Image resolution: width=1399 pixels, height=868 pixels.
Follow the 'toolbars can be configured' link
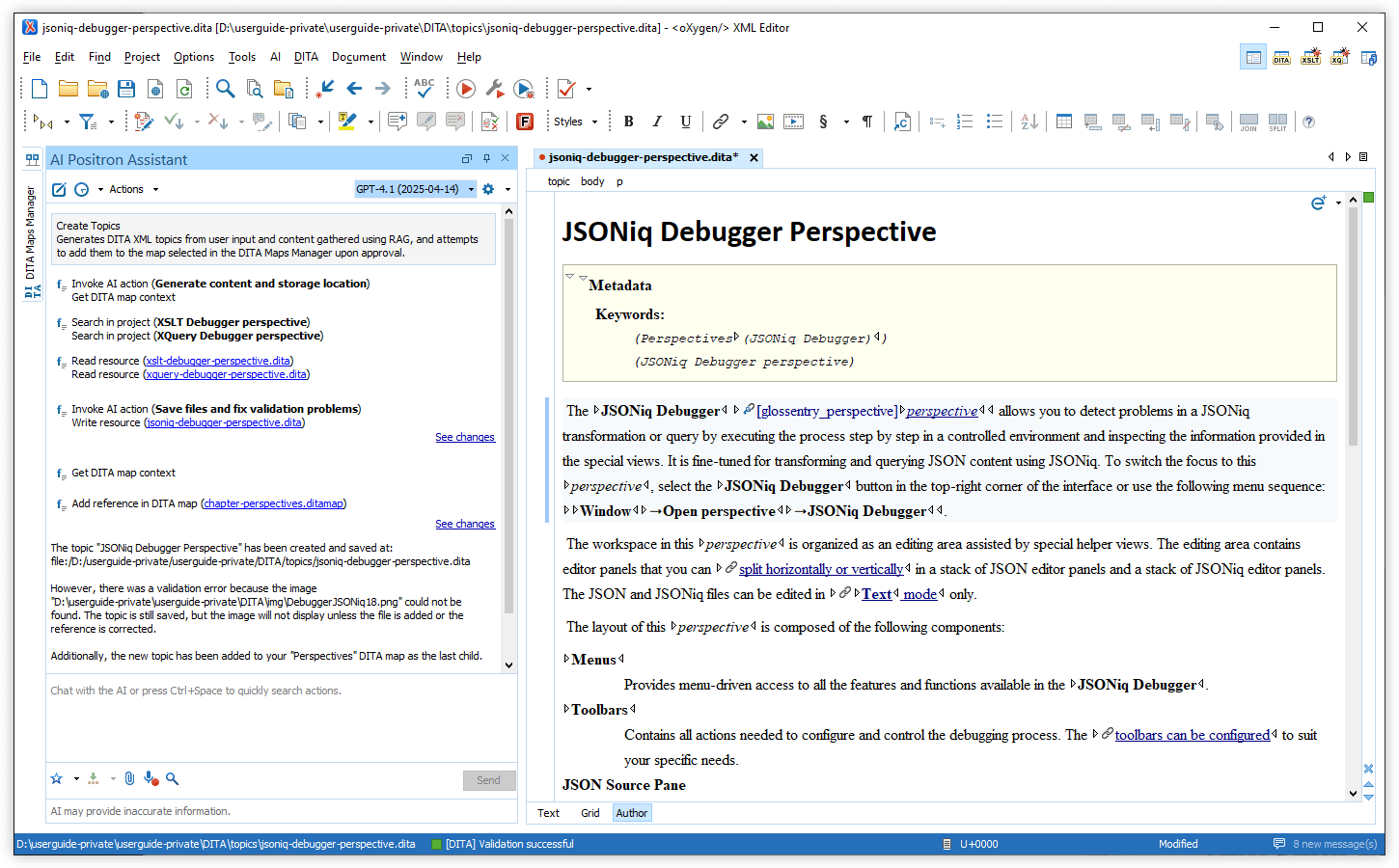coord(1193,735)
